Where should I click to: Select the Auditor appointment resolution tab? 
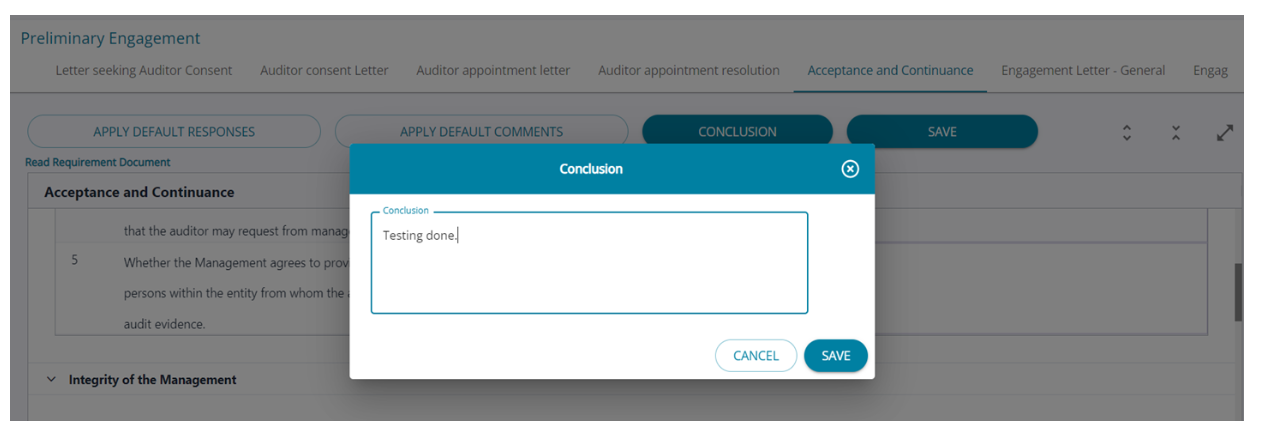688,71
